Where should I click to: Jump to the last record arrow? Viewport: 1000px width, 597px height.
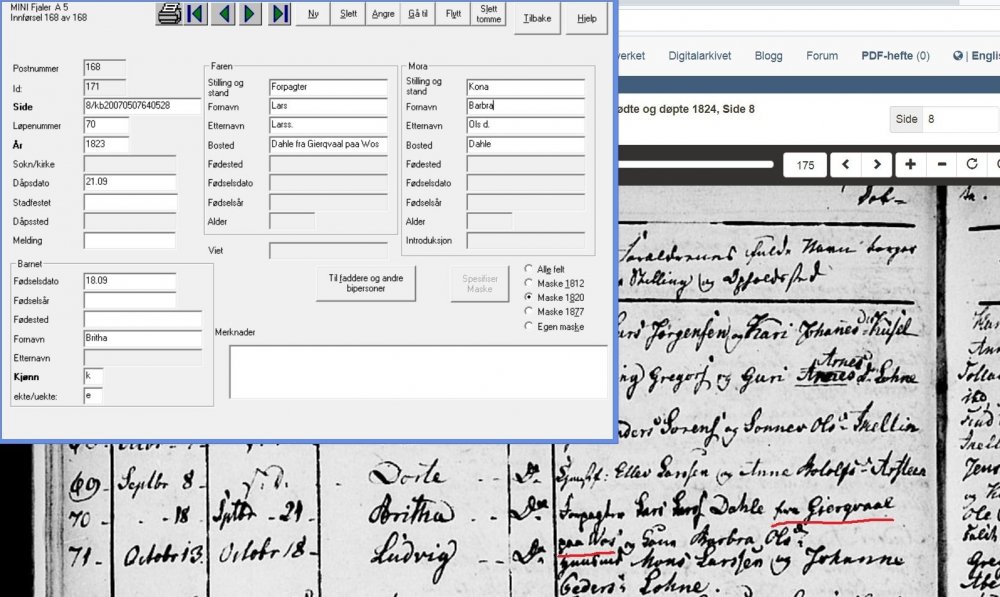(279, 14)
